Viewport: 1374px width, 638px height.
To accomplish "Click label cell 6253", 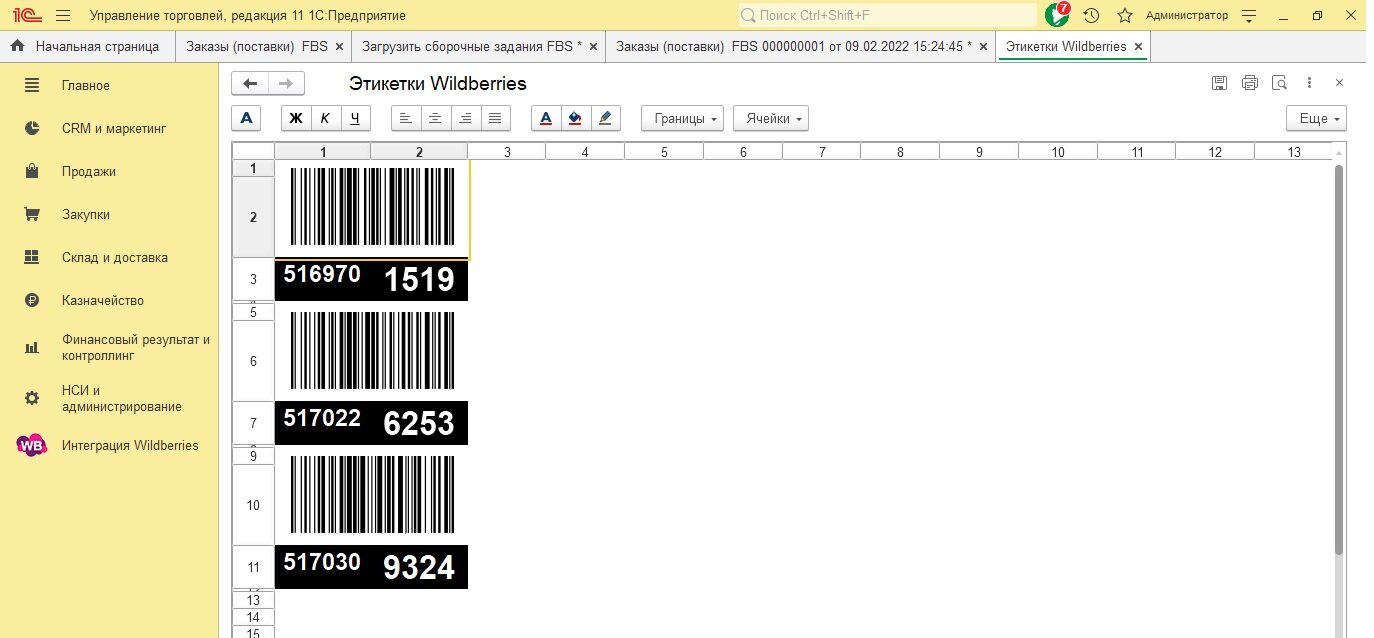I will 419,424.
